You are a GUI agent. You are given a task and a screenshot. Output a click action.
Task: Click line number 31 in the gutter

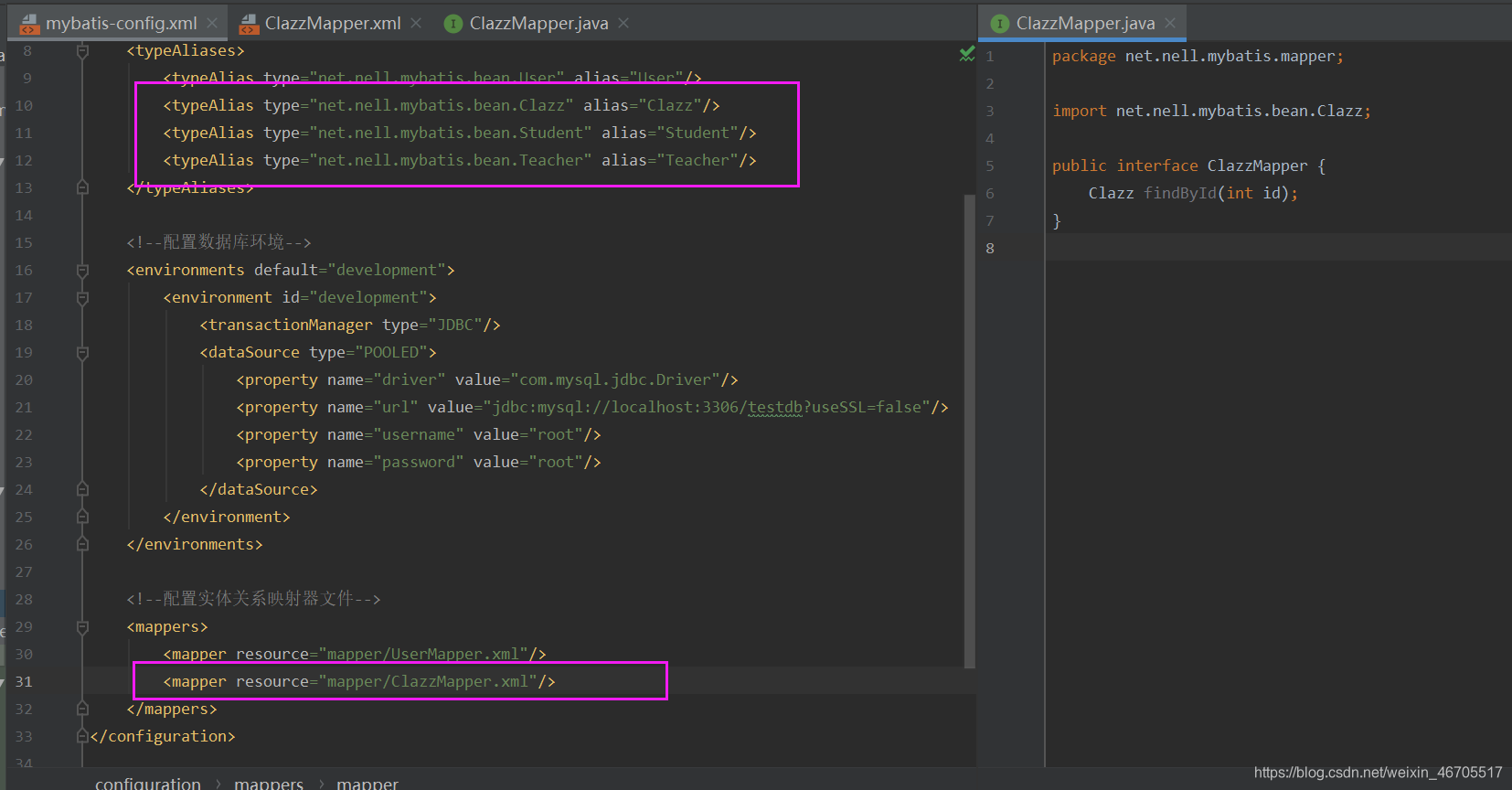(24, 681)
